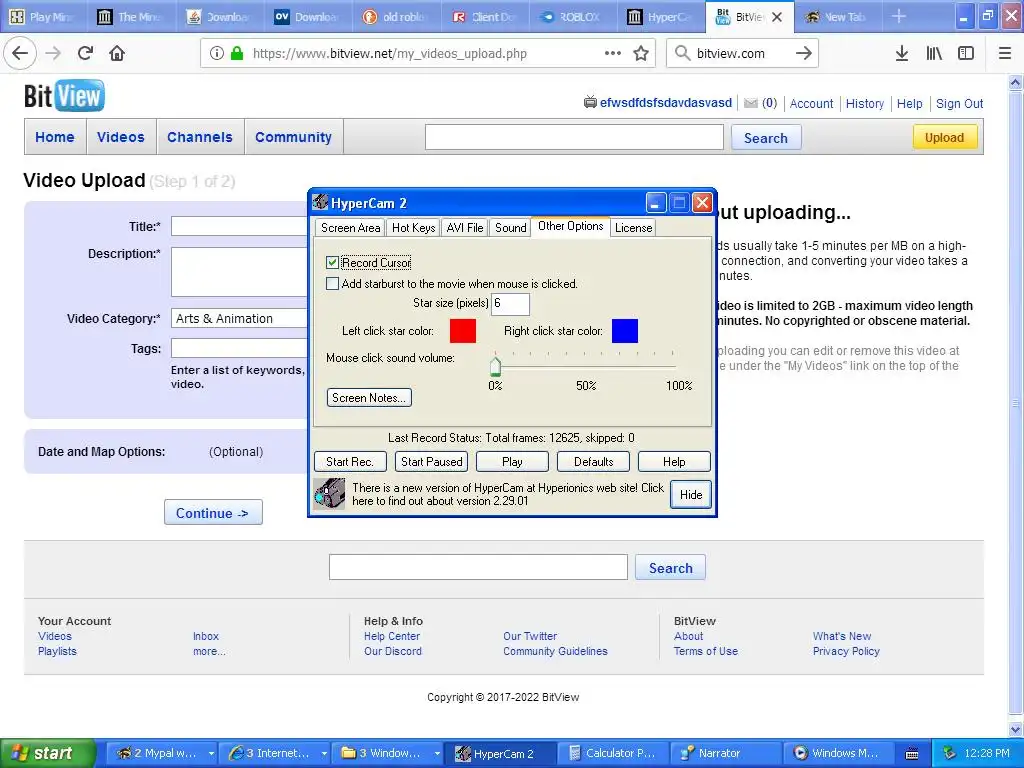Click the green lock icon in address bar

click(x=237, y=54)
